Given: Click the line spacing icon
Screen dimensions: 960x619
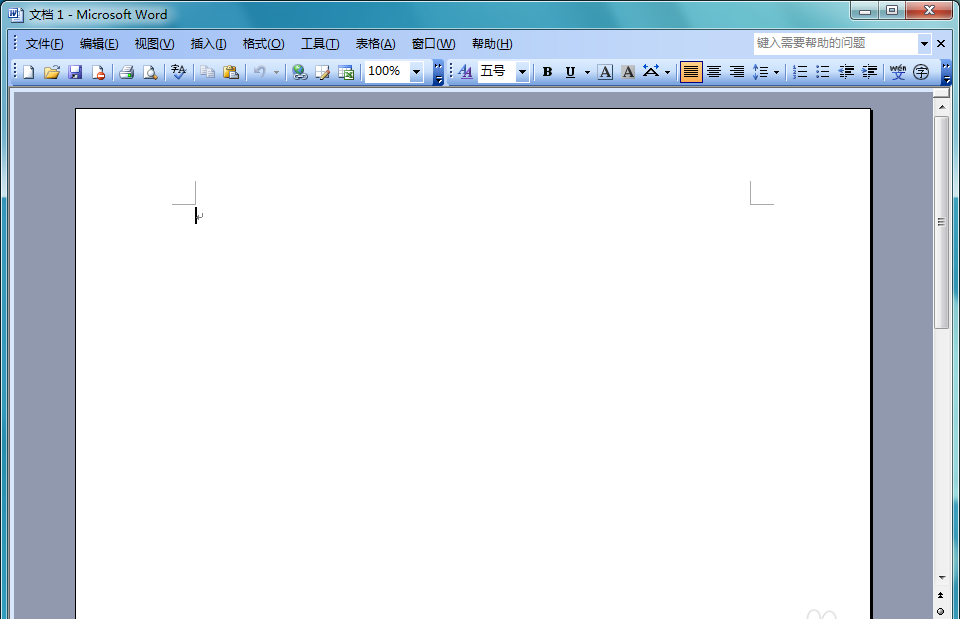Looking at the screenshot, I should [760, 72].
